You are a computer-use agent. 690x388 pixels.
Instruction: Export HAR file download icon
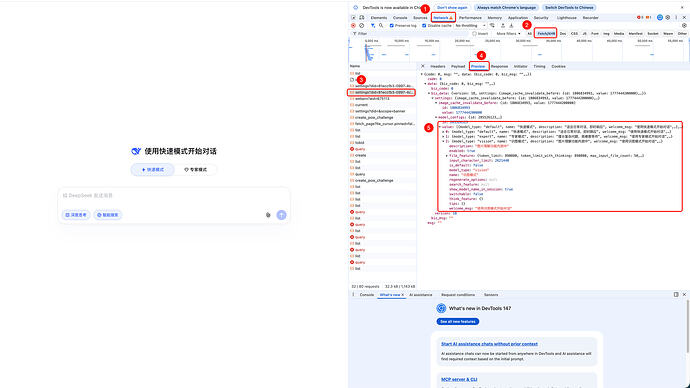[511, 26]
